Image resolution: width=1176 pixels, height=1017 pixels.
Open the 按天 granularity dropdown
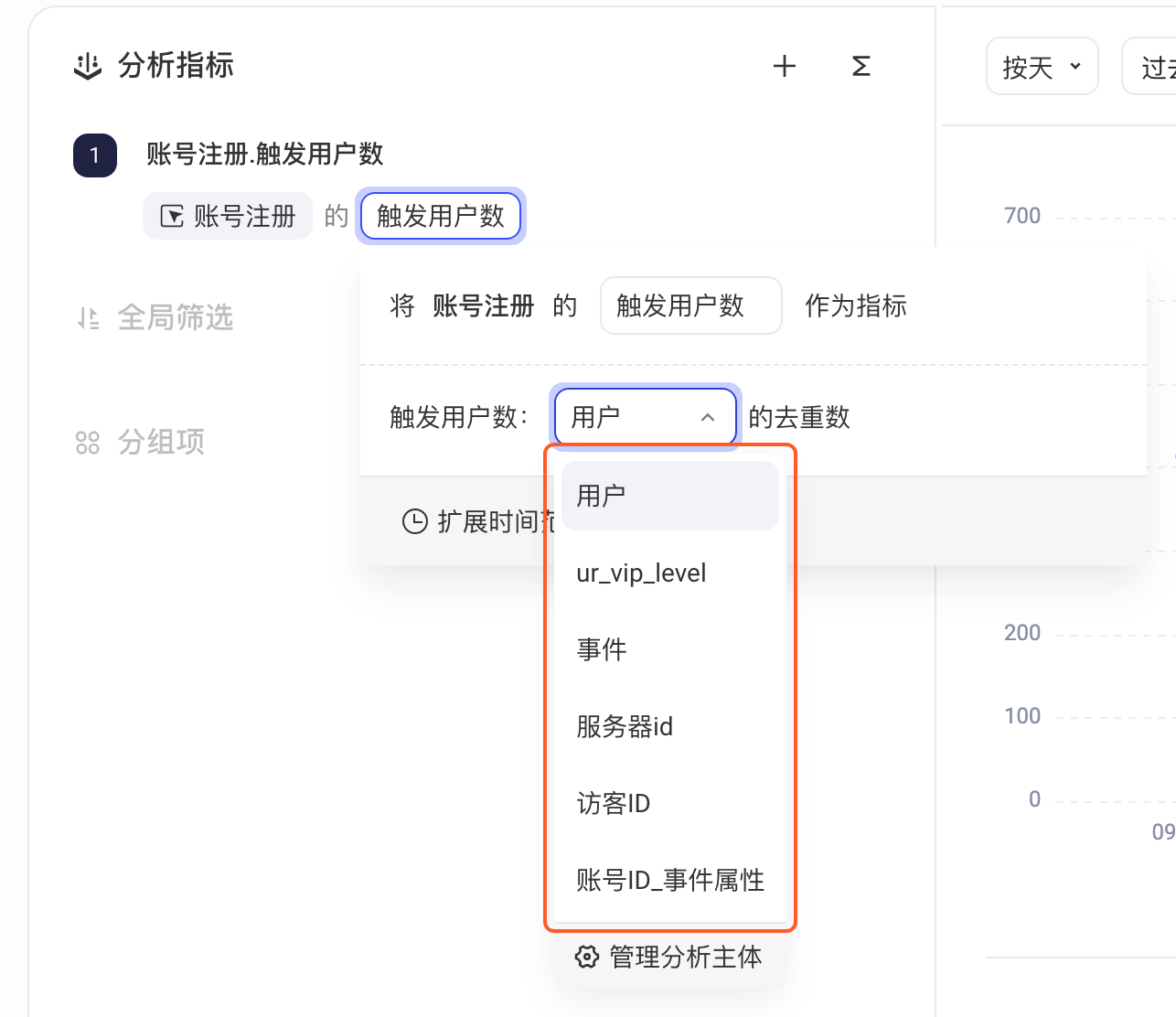[1042, 67]
